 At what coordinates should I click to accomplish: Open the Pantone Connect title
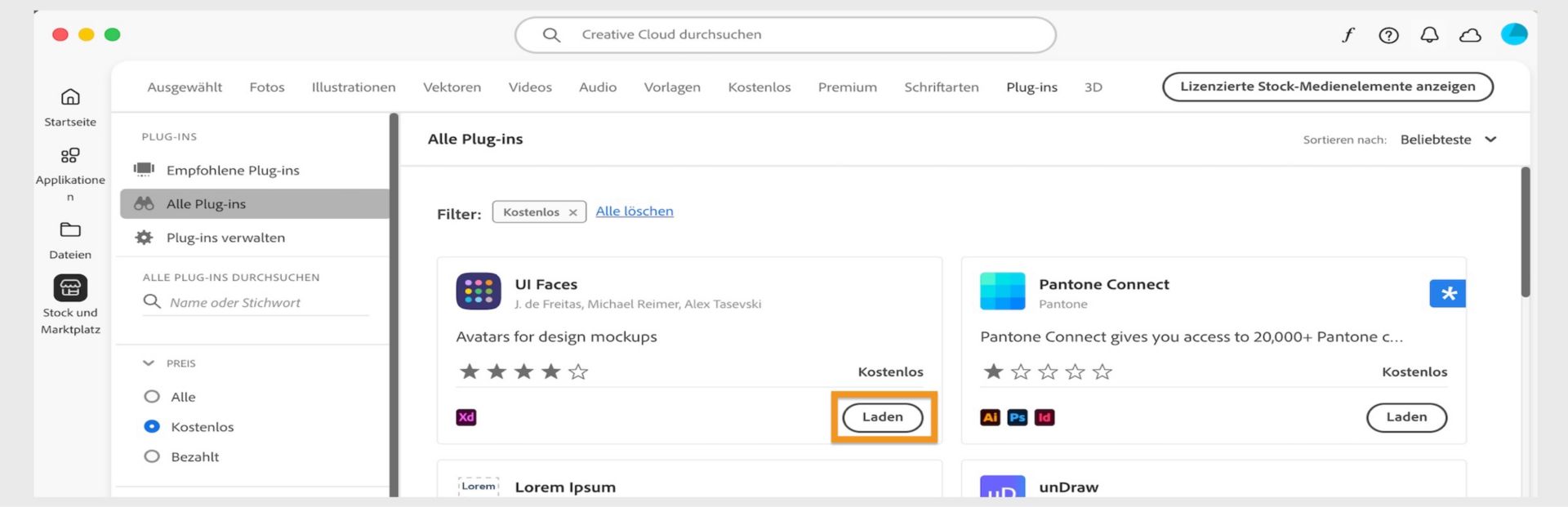click(1104, 284)
